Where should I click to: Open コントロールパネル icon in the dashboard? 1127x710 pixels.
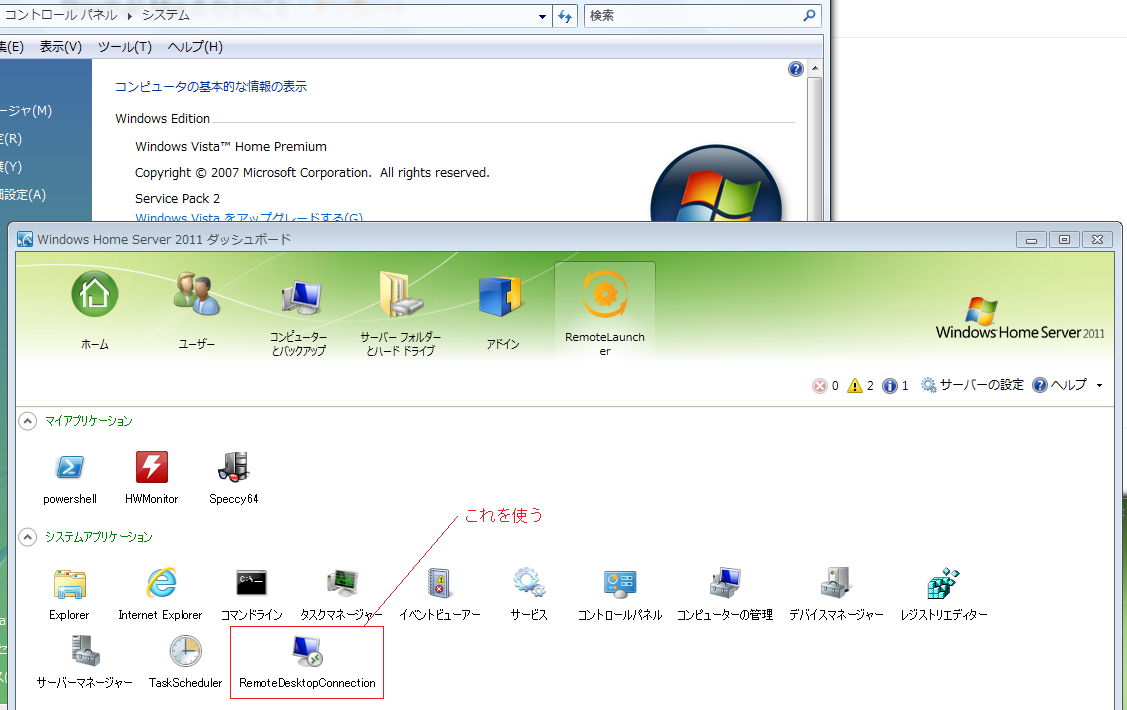click(620, 594)
